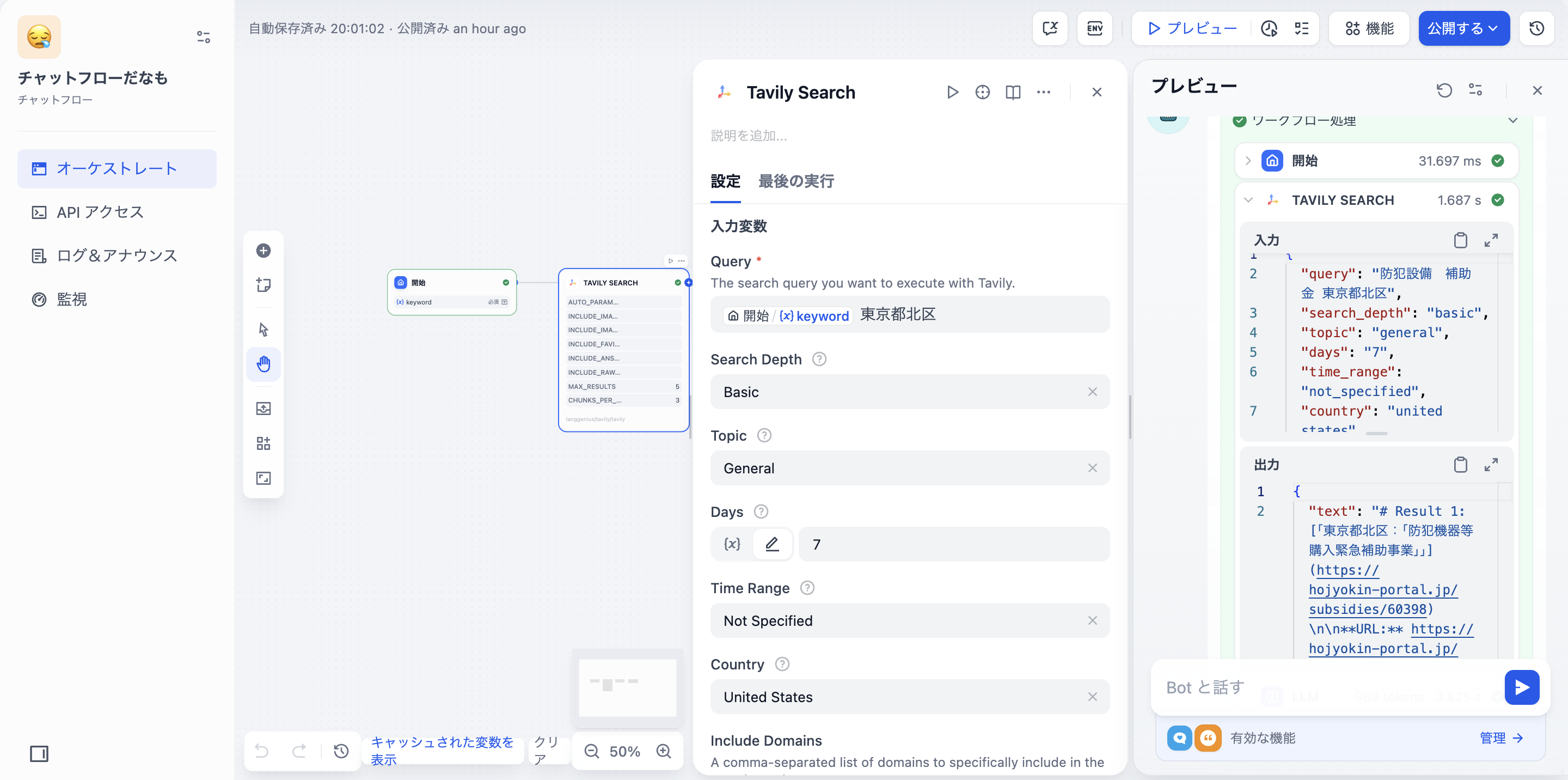Open the 50% zoom level menu

[x=625, y=751]
